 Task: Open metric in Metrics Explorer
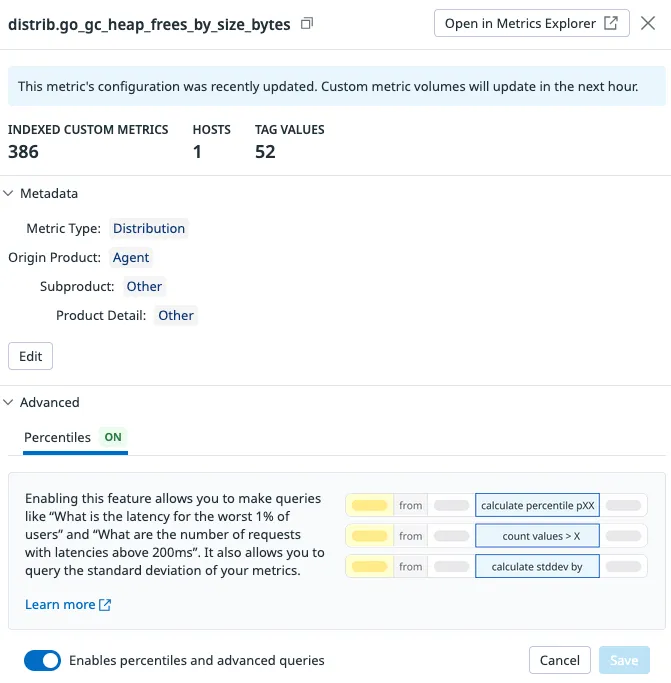[532, 23]
